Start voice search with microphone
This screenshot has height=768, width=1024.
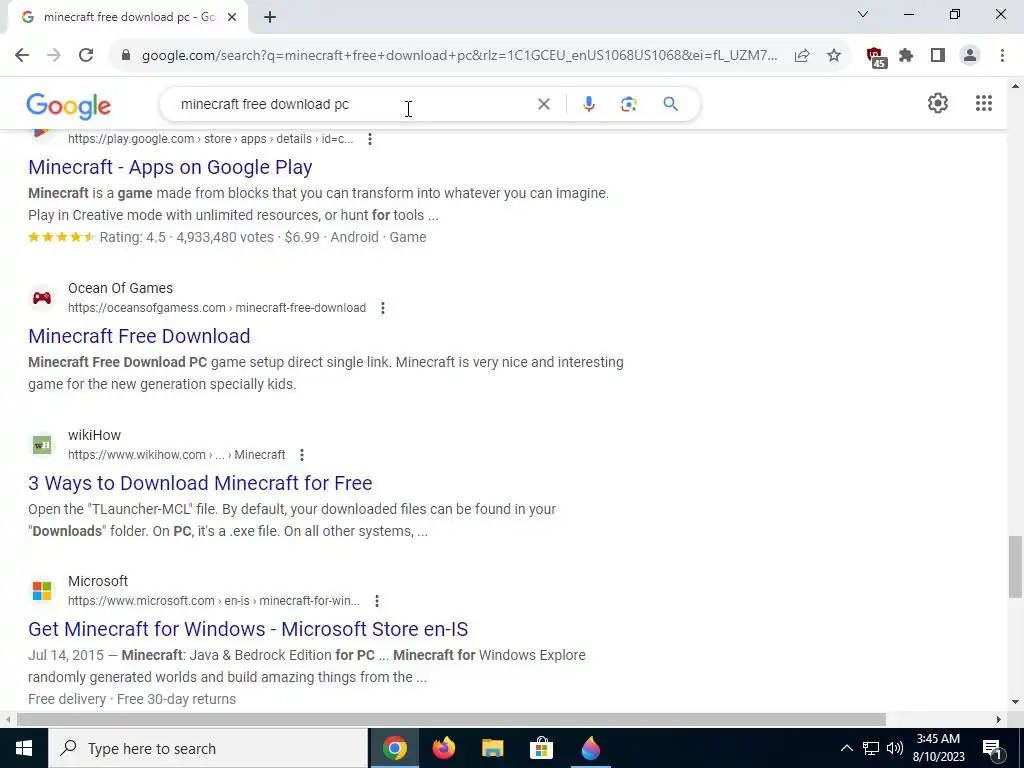coord(589,104)
